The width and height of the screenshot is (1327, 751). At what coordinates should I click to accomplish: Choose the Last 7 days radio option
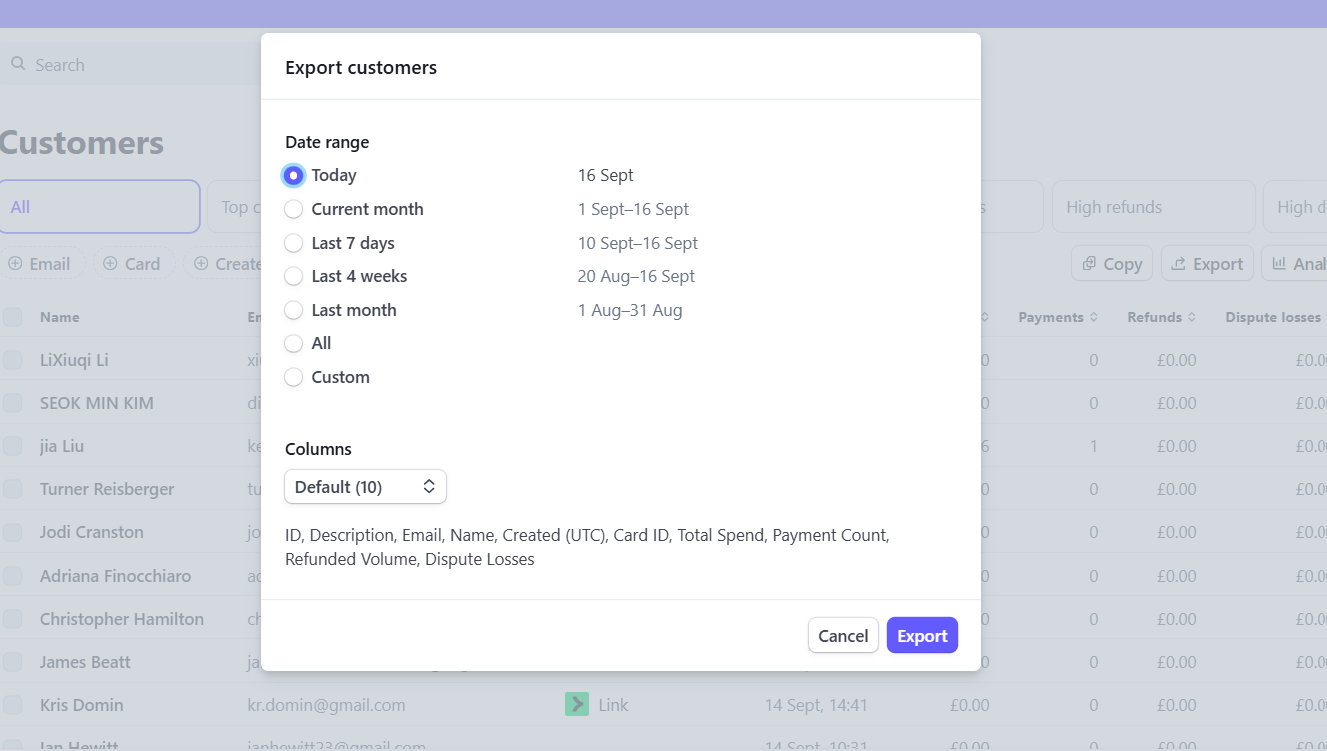tap(294, 243)
